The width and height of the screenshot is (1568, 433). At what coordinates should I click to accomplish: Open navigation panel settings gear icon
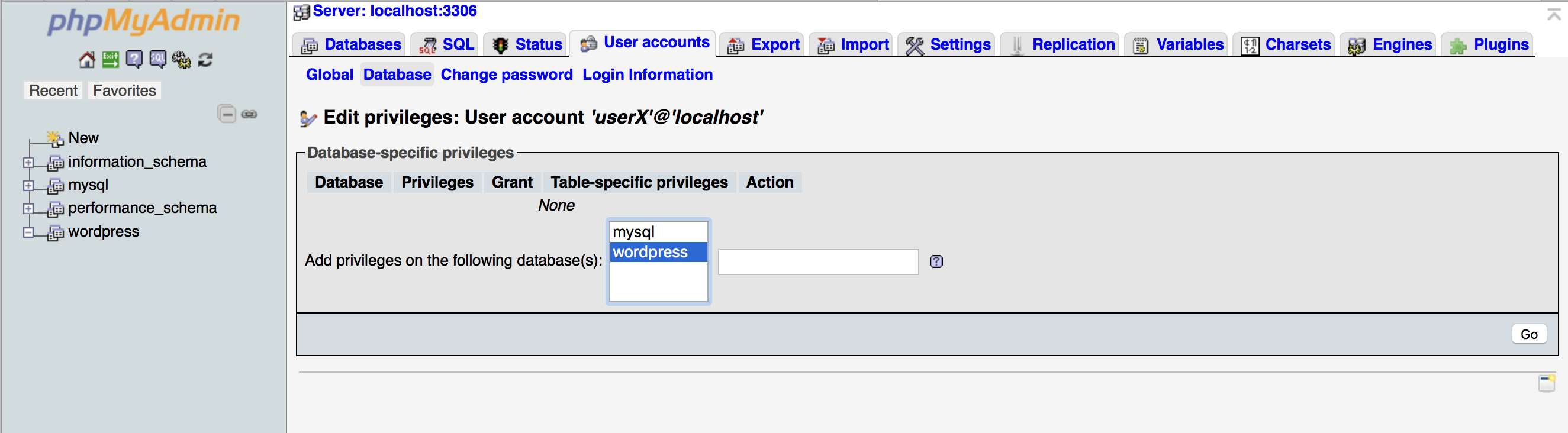pyautogui.click(x=181, y=60)
